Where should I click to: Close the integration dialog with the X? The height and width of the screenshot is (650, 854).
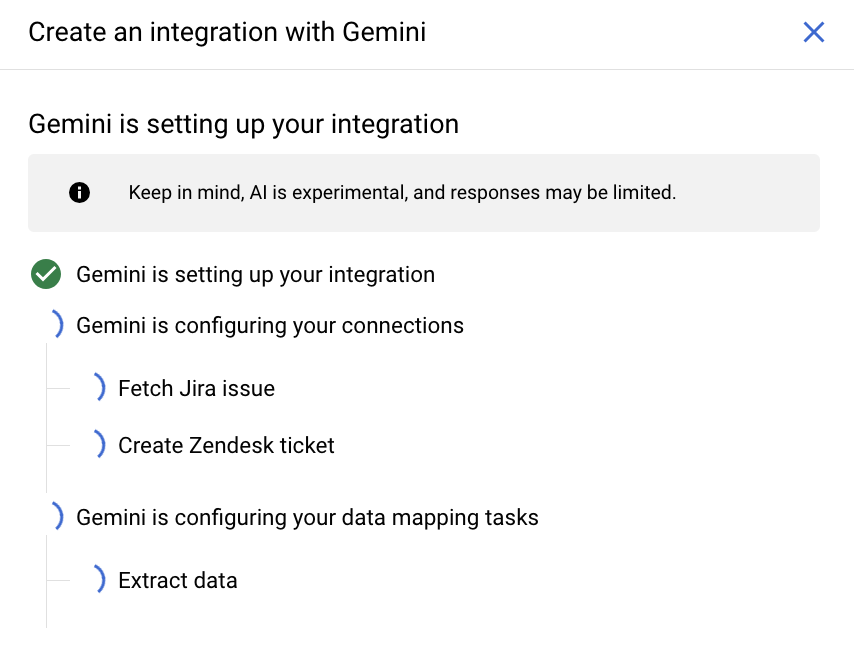point(814,32)
